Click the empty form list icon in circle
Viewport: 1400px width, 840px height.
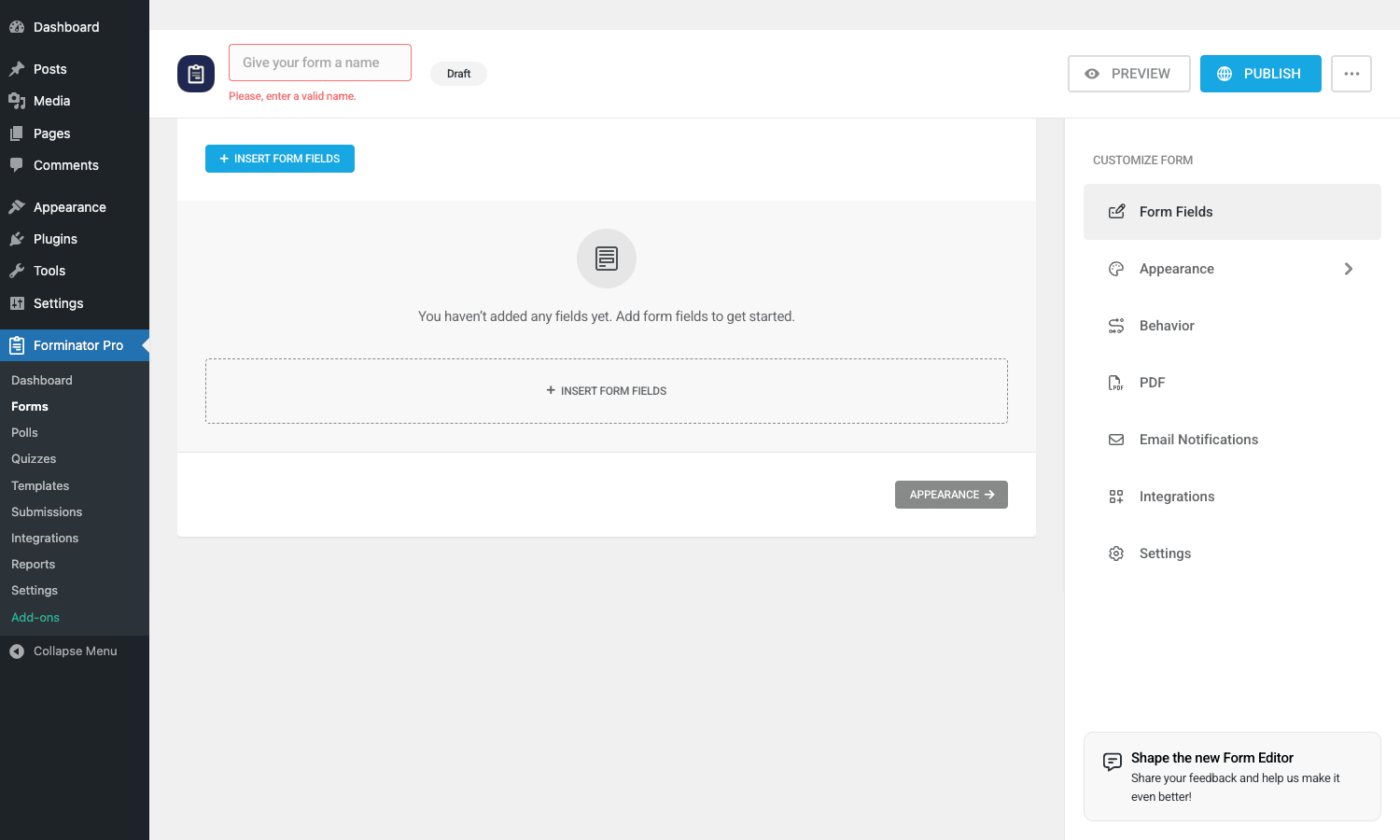607,259
